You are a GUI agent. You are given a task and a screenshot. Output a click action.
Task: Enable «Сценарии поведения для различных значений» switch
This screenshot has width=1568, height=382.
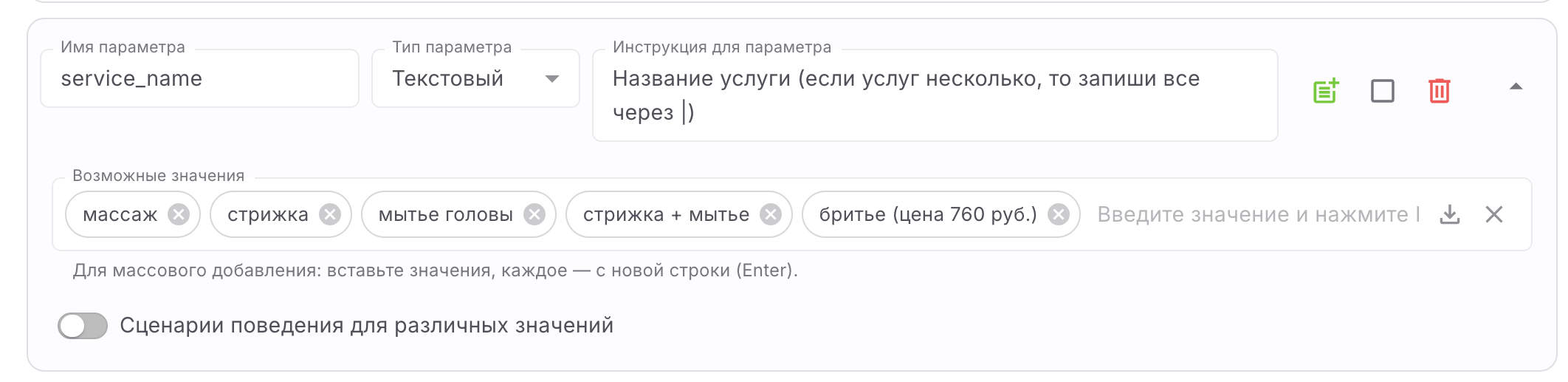[x=83, y=326]
